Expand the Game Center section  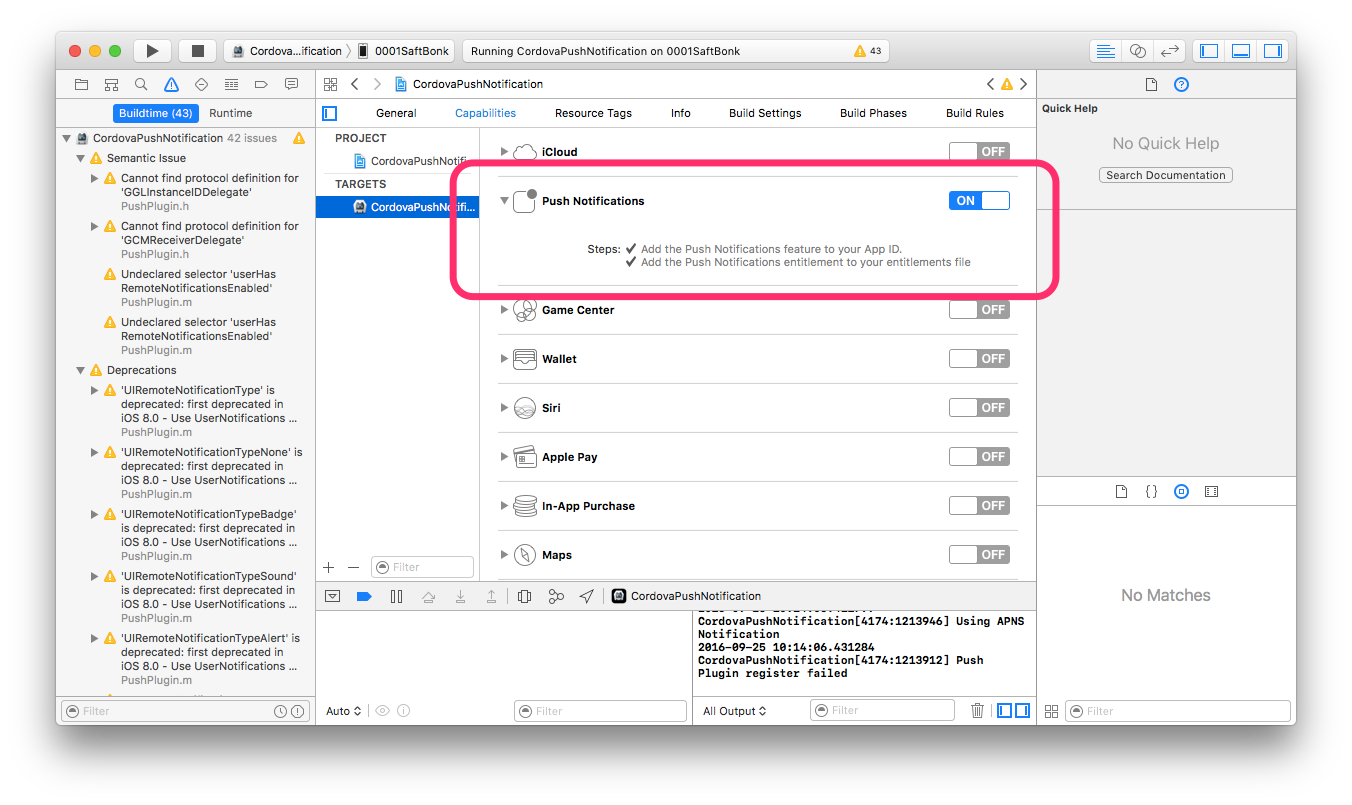(x=504, y=310)
